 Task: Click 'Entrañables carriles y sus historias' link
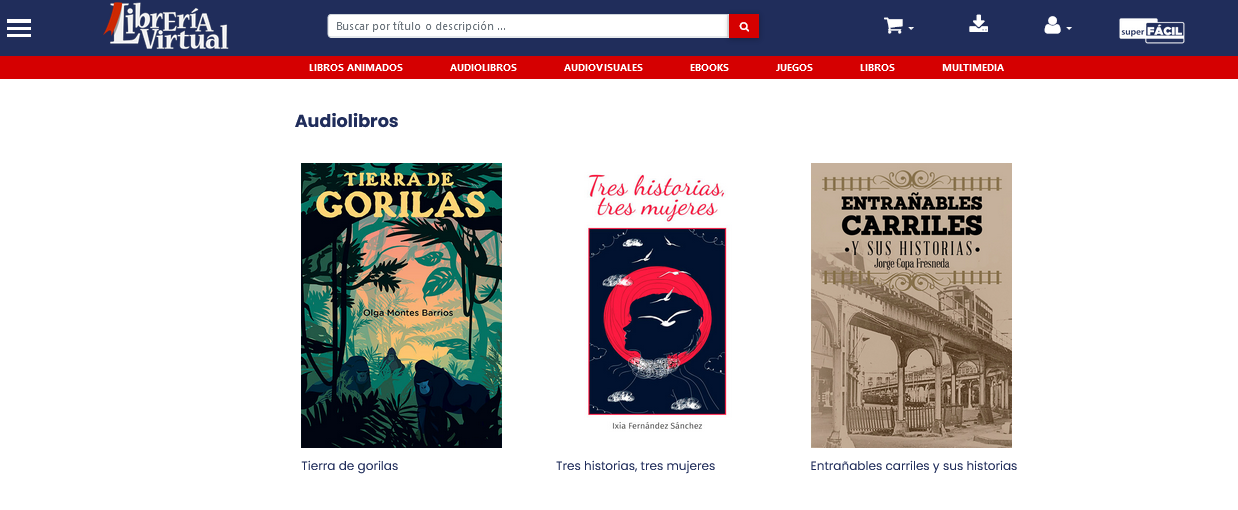tap(914, 466)
